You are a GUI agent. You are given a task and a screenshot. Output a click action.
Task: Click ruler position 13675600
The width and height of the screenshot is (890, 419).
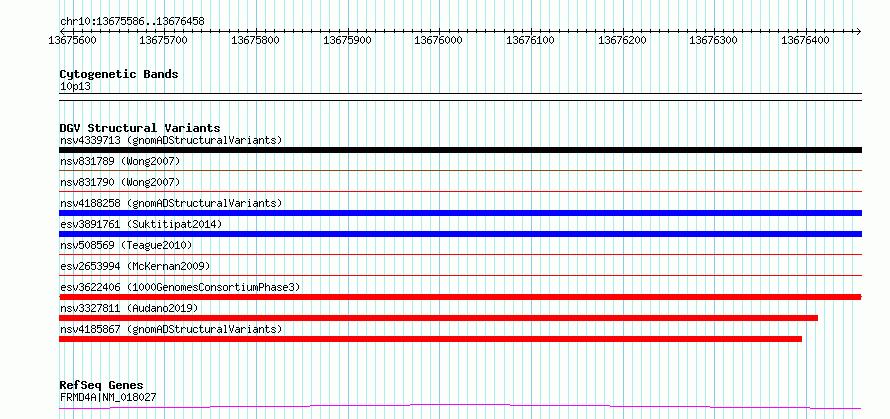[72, 40]
